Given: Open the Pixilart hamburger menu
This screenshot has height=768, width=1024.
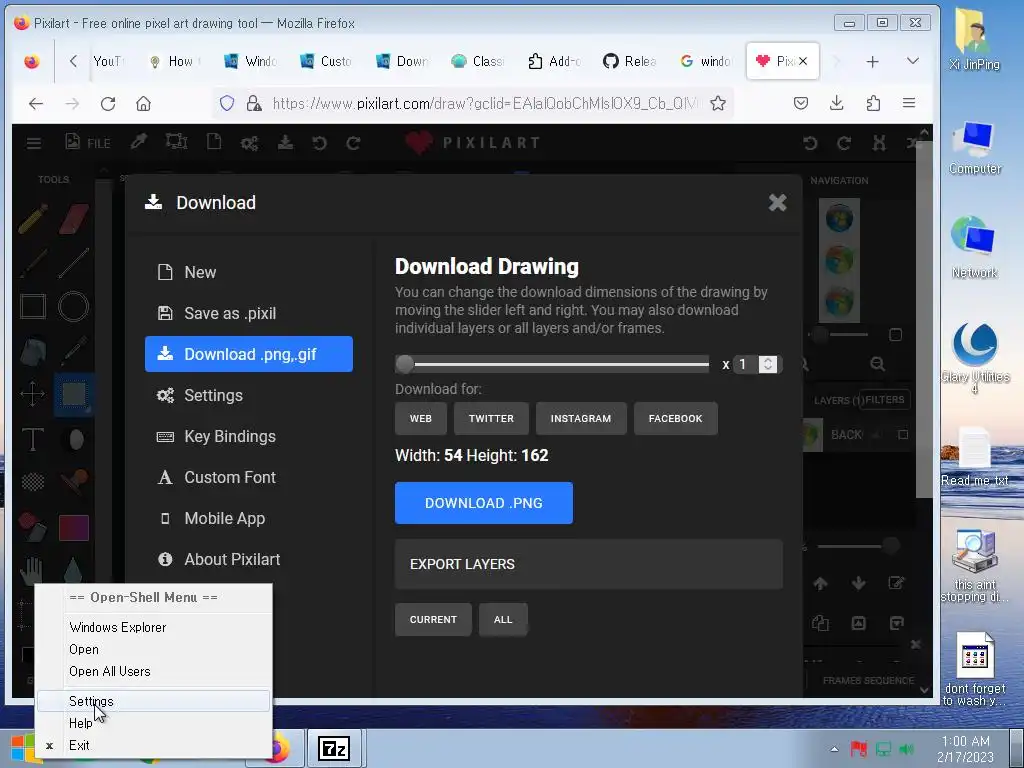Looking at the screenshot, I should pos(34,143).
